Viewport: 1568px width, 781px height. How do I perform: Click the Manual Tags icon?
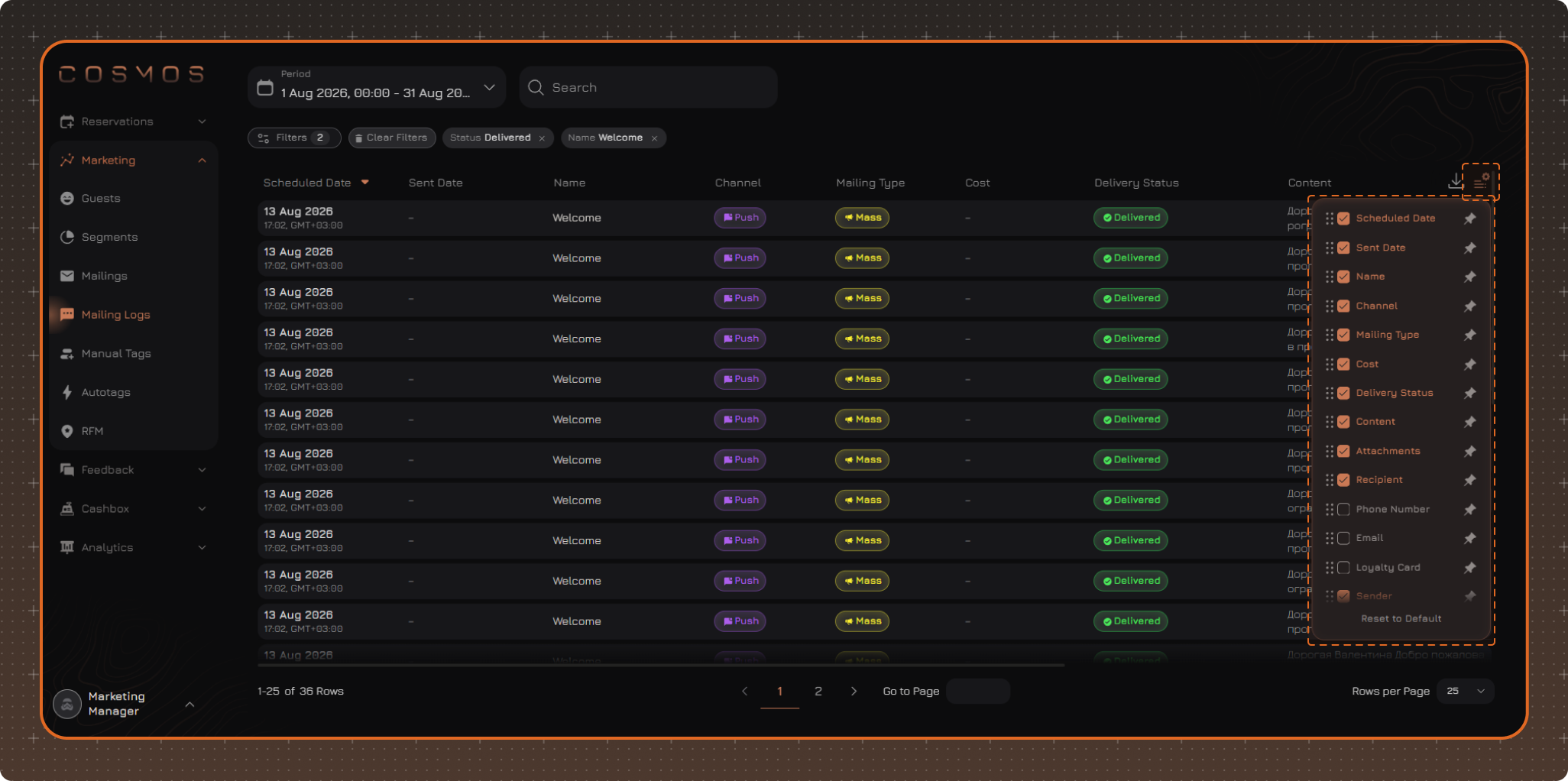click(67, 354)
